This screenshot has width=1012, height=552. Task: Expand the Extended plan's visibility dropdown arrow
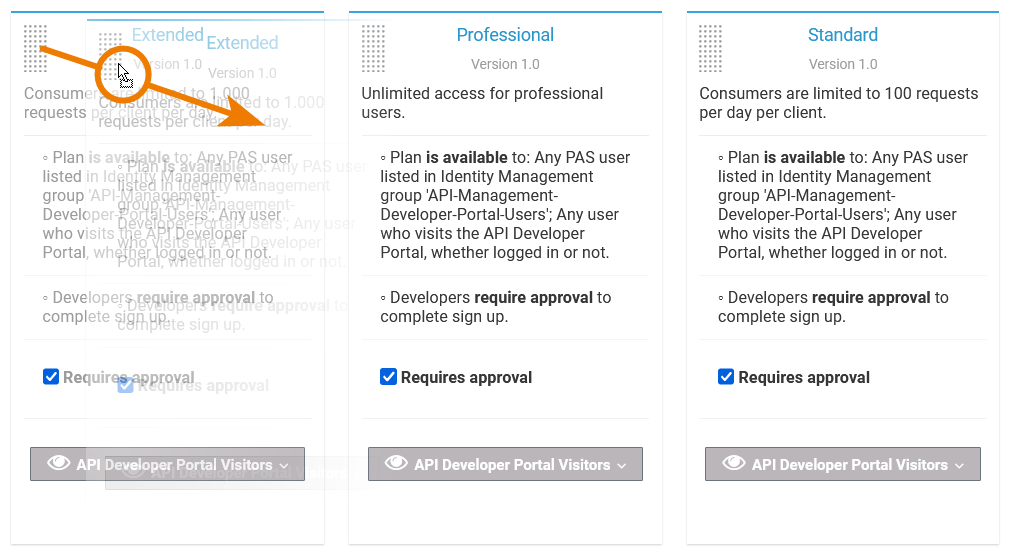click(284, 465)
